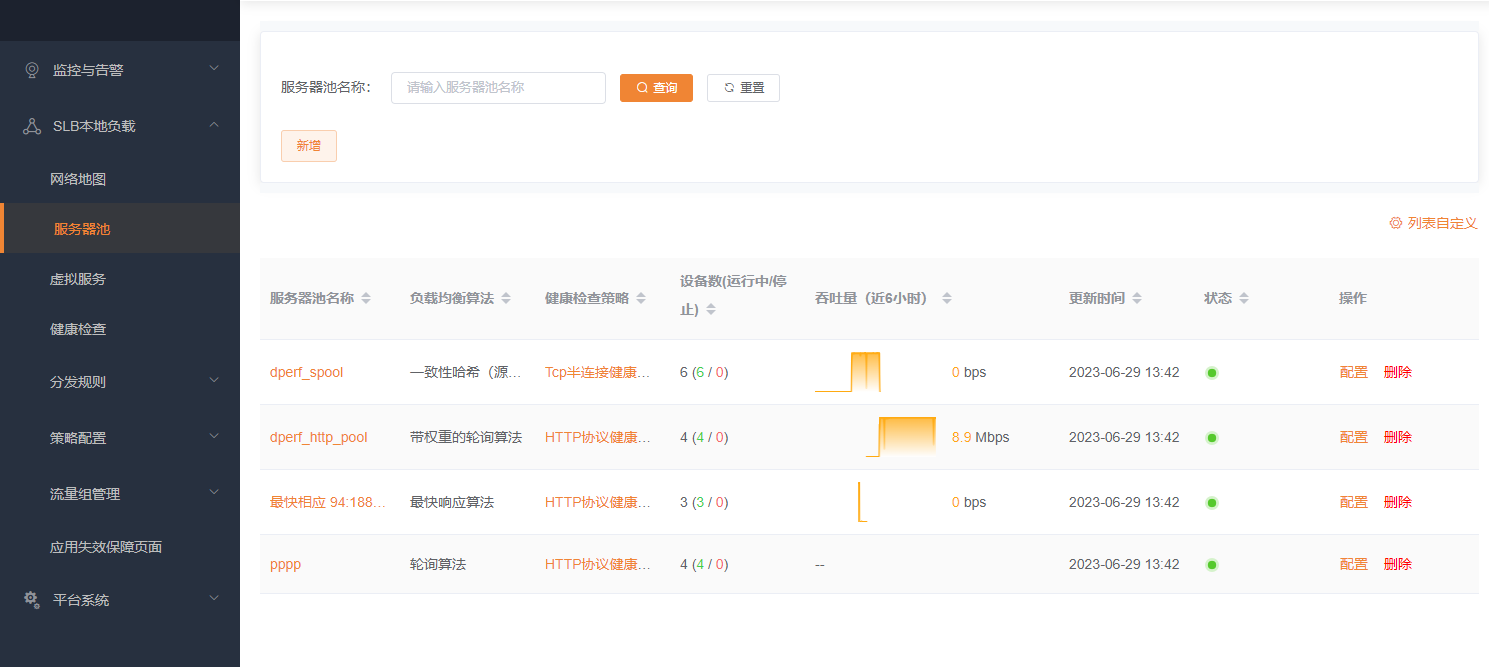Click green status dot for dperf_spool
The width and height of the screenshot is (1489, 667).
[1212, 373]
